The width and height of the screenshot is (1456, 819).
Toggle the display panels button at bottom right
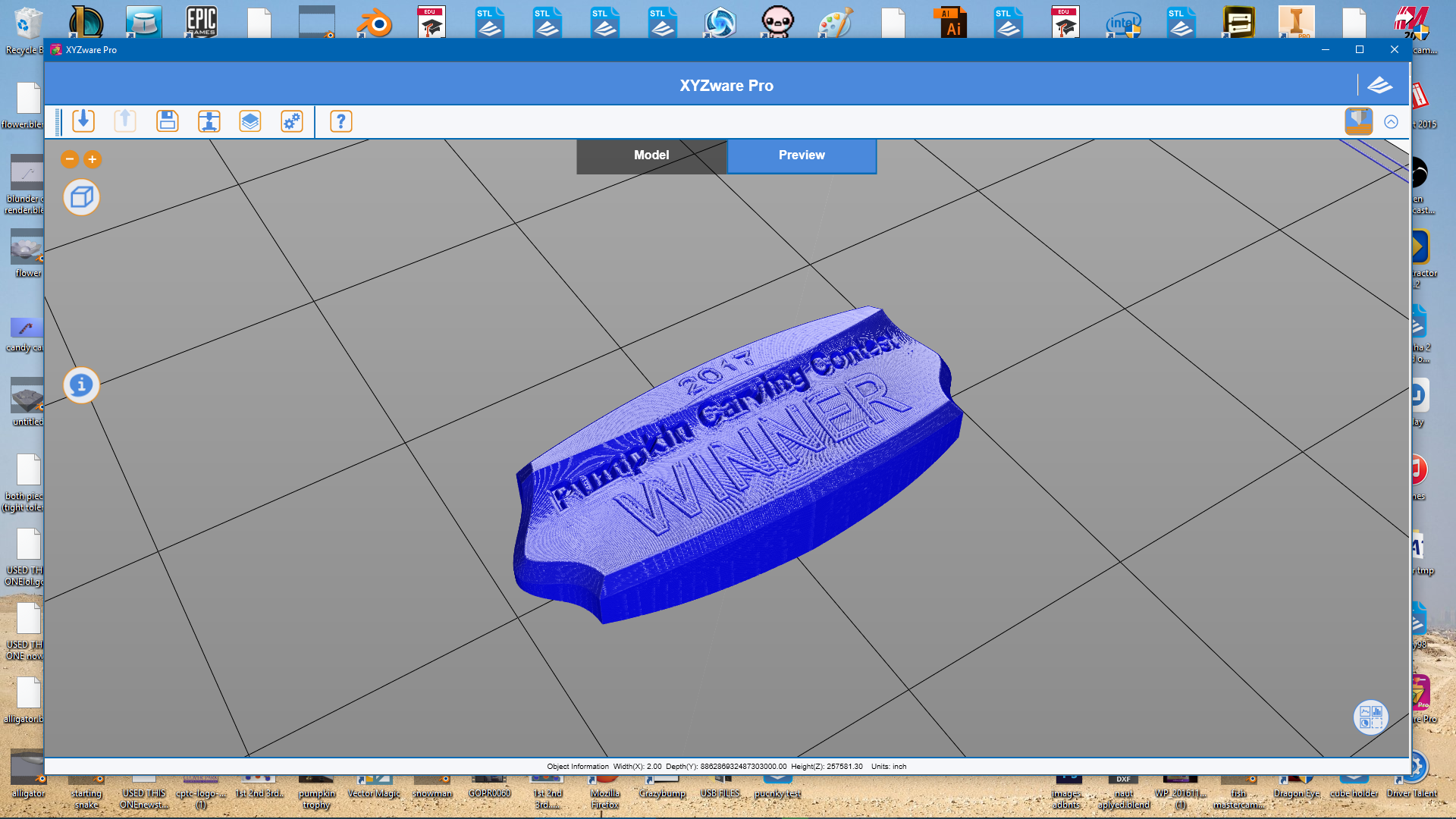point(1370,717)
